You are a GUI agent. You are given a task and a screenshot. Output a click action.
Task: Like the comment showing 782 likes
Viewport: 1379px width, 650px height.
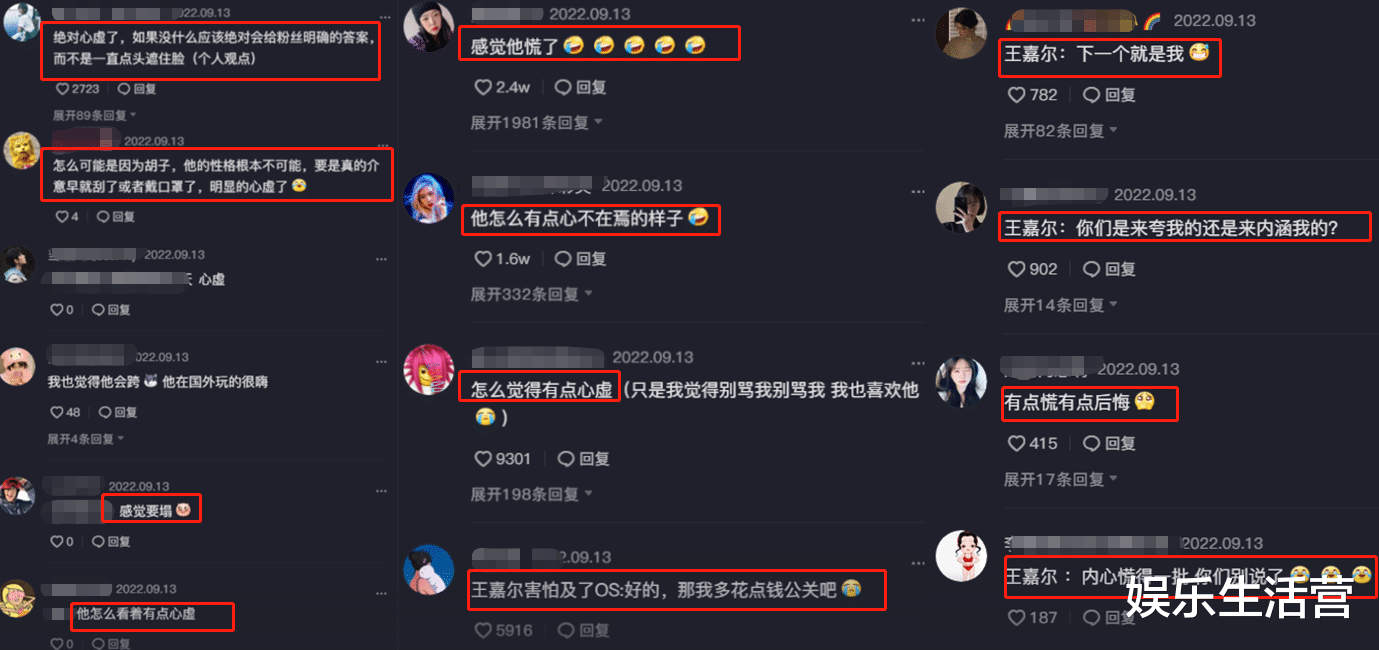pos(1016,95)
